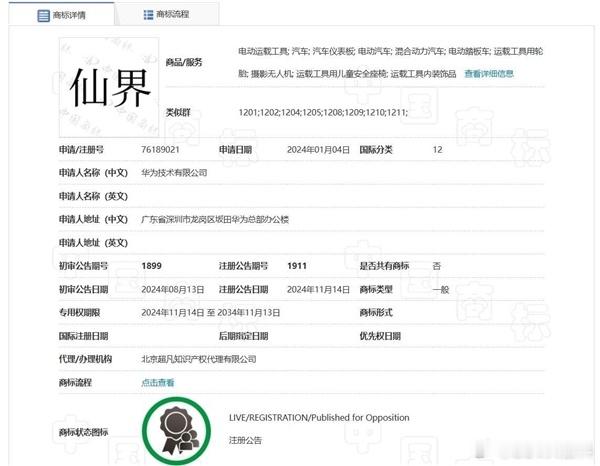
Task: Click the 商标流程 tab list icon
Action: click(148, 15)
